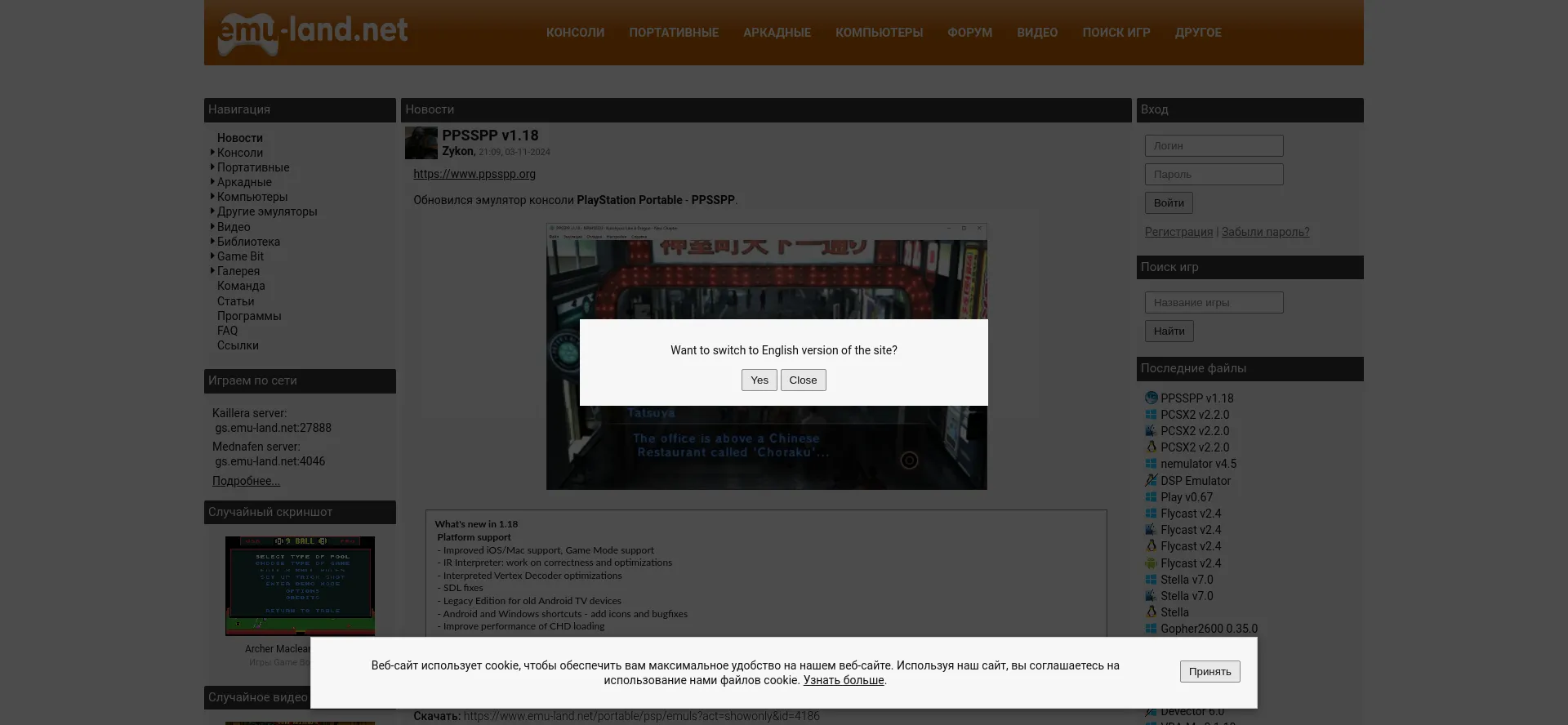Screen dimensions: 1568x725
Task: Focus the Название игры search field
Action: 1214,303
